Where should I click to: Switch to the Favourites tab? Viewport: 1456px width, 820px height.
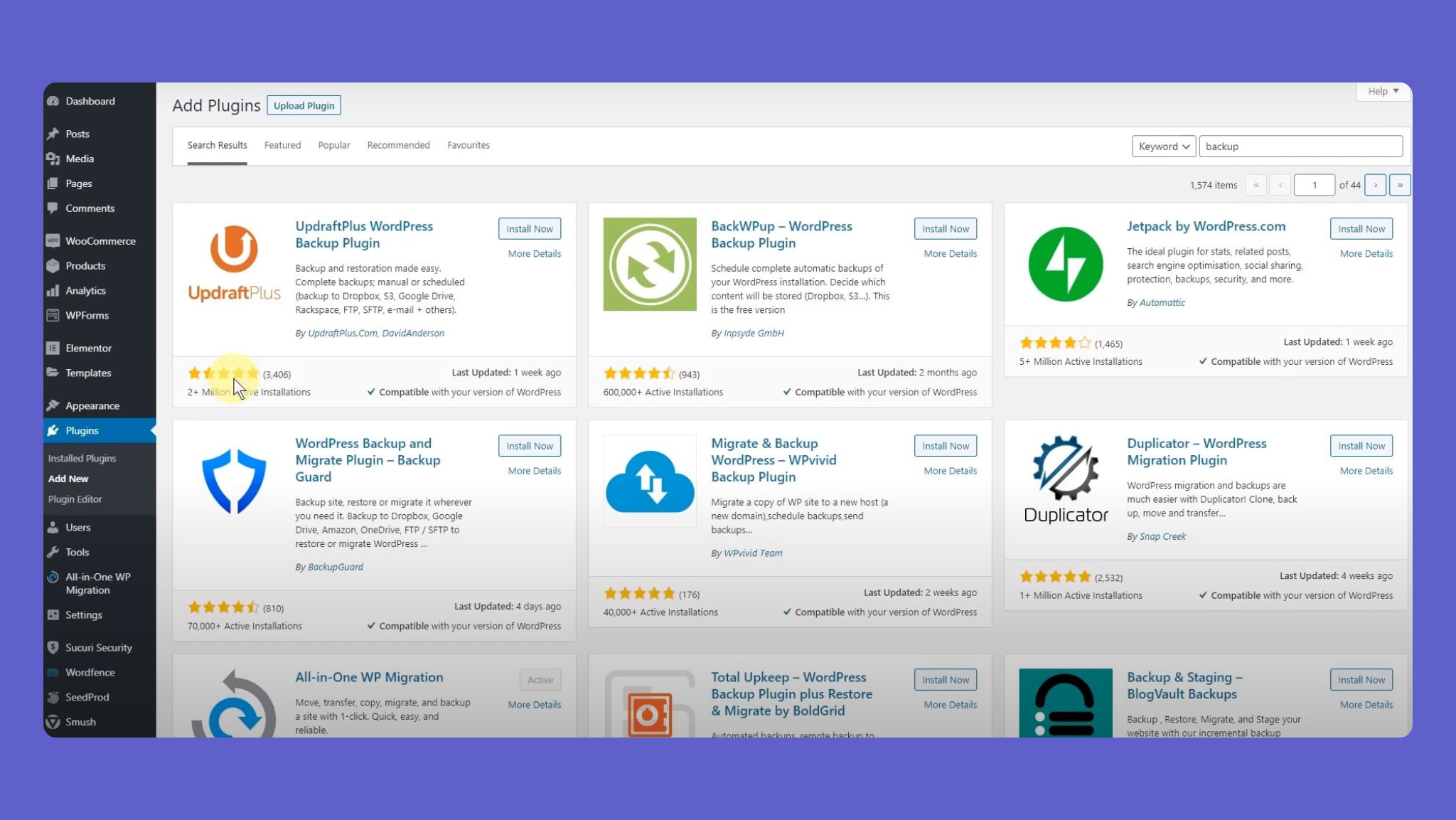469,145
